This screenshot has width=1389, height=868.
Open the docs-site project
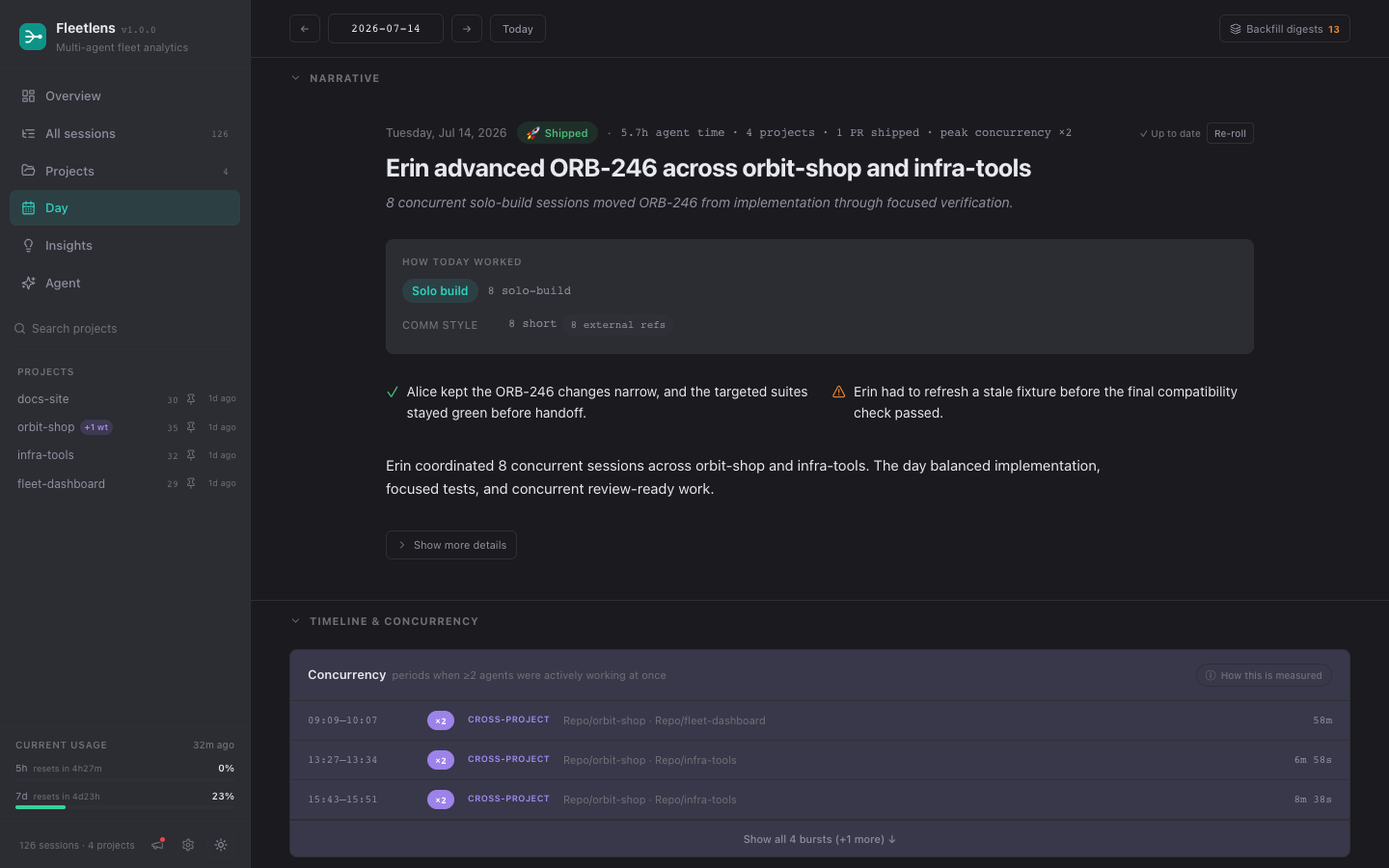pos(43,398)
